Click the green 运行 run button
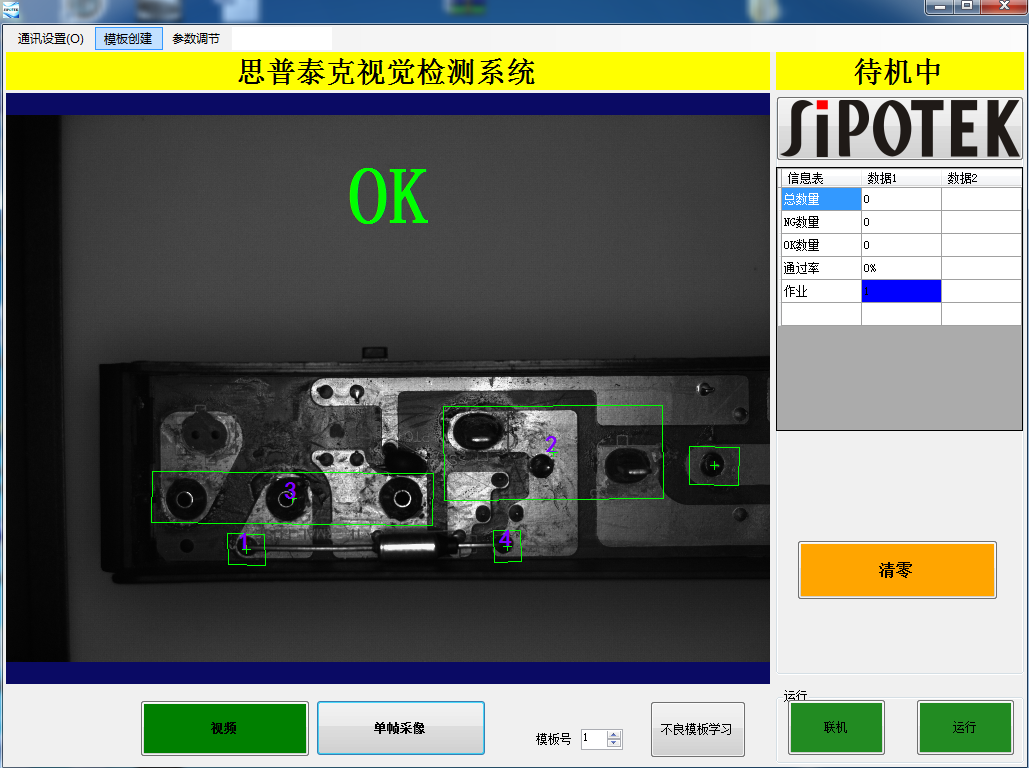The width and height of the screenshot is (1029, 768). (965, 727)
